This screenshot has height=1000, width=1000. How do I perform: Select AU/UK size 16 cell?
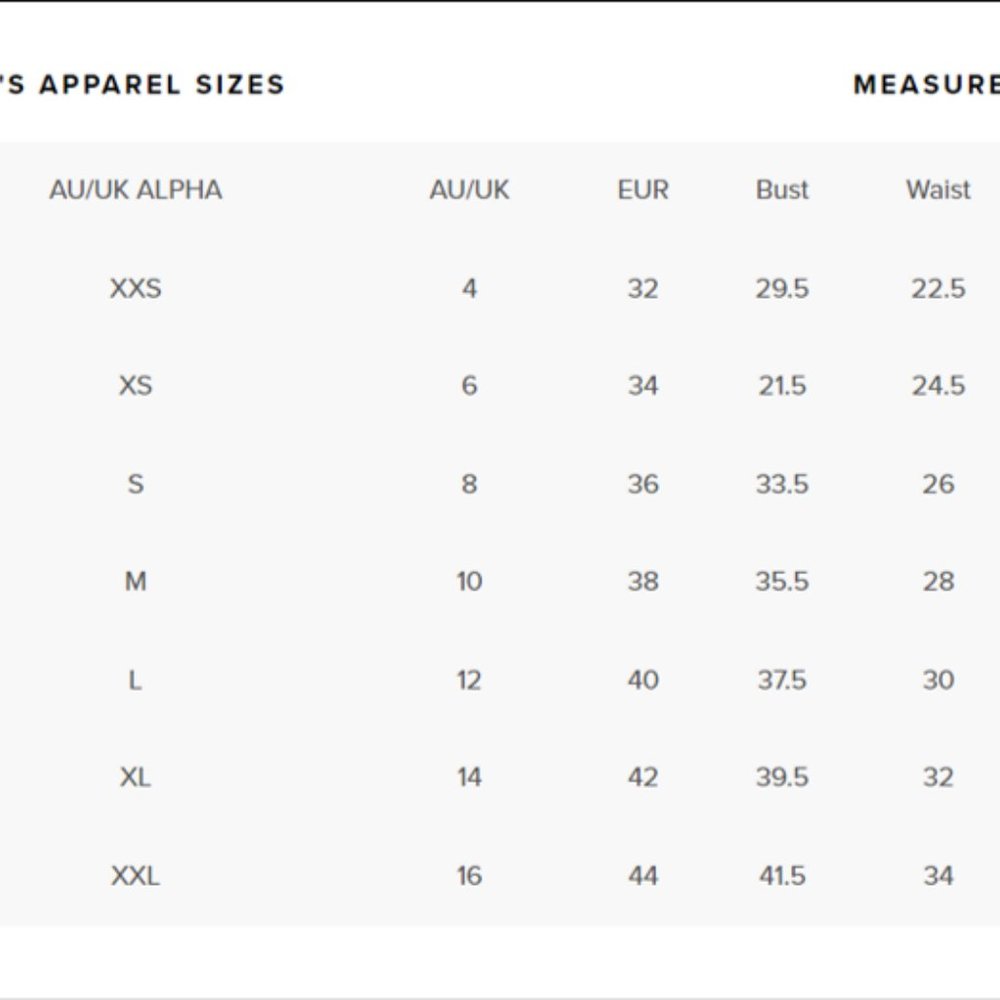click(469, 875)
